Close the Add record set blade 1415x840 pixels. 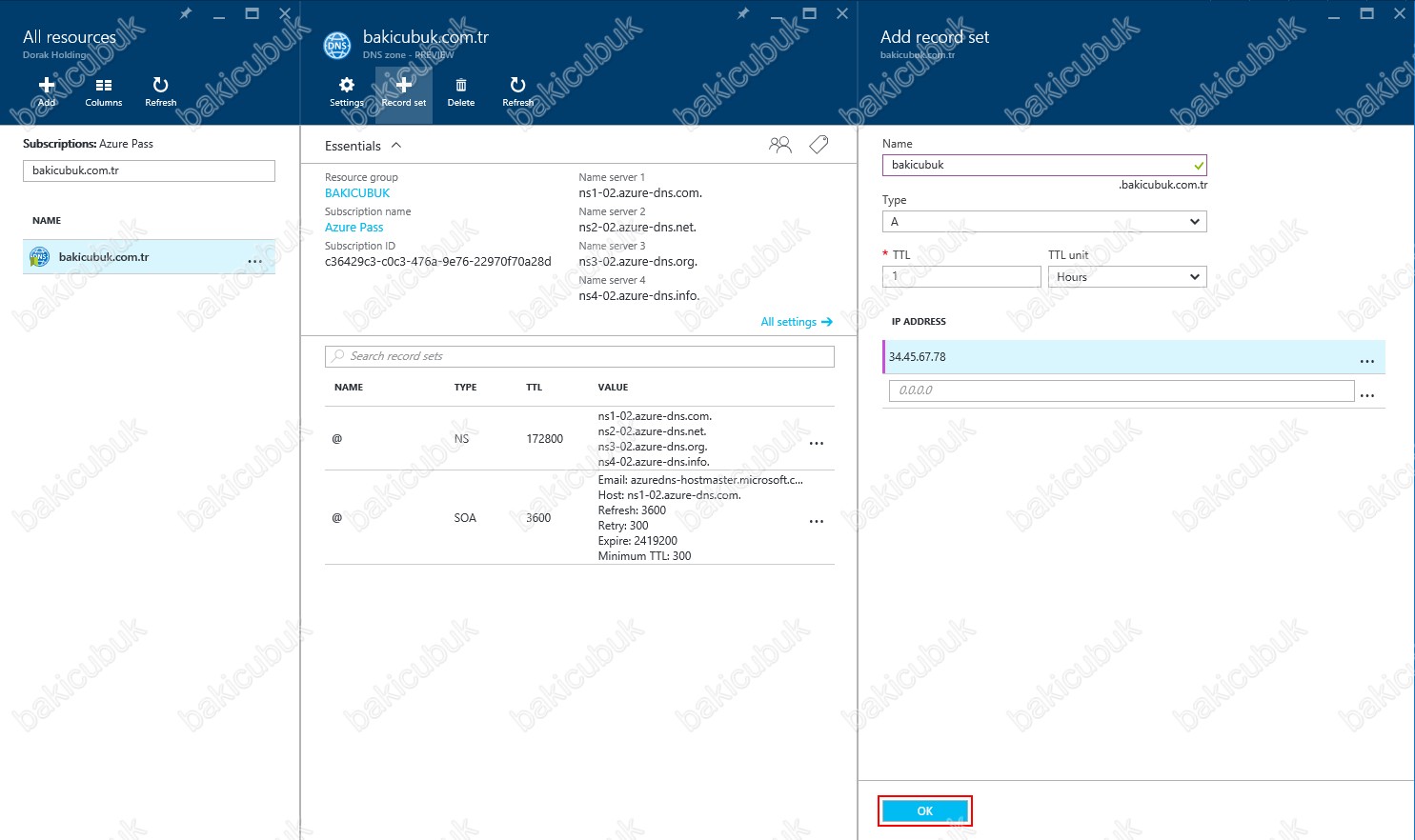point(1399,13)
